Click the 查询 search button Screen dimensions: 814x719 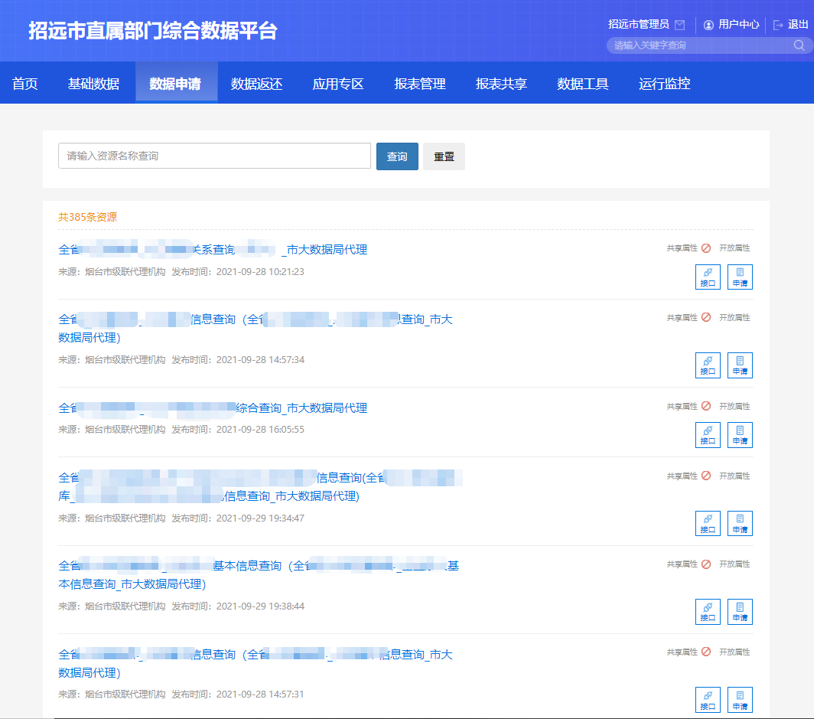(397, 156)
